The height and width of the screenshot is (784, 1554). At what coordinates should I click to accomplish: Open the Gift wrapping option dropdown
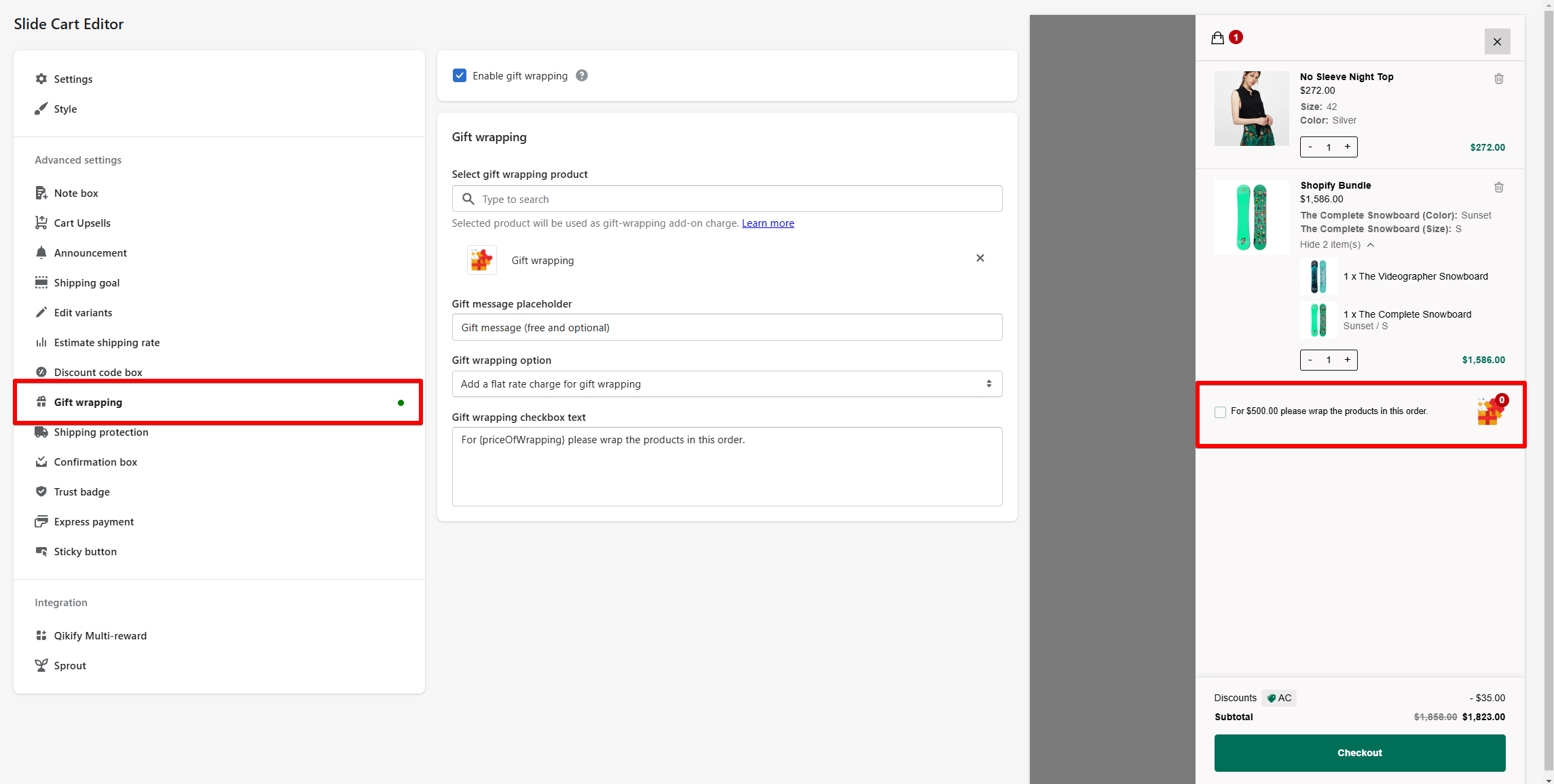point(727,384)
